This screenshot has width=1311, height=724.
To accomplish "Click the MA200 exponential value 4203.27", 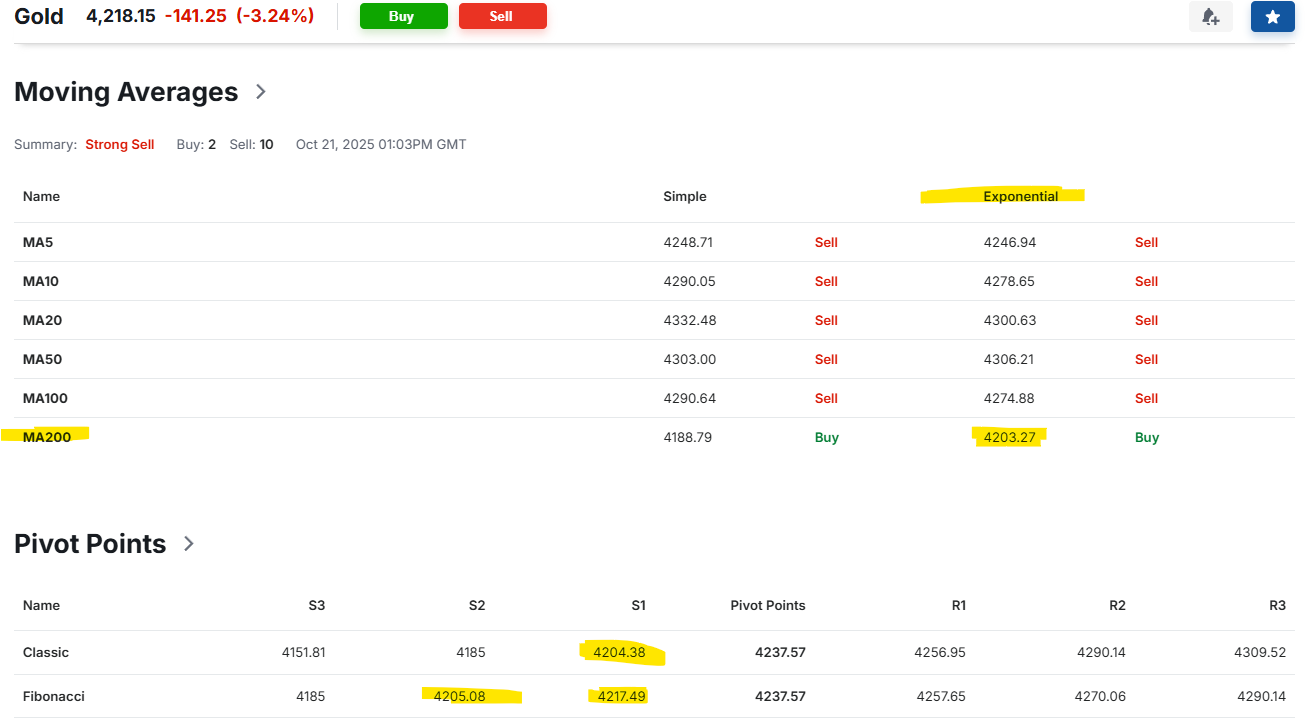I will [1009, 437].
